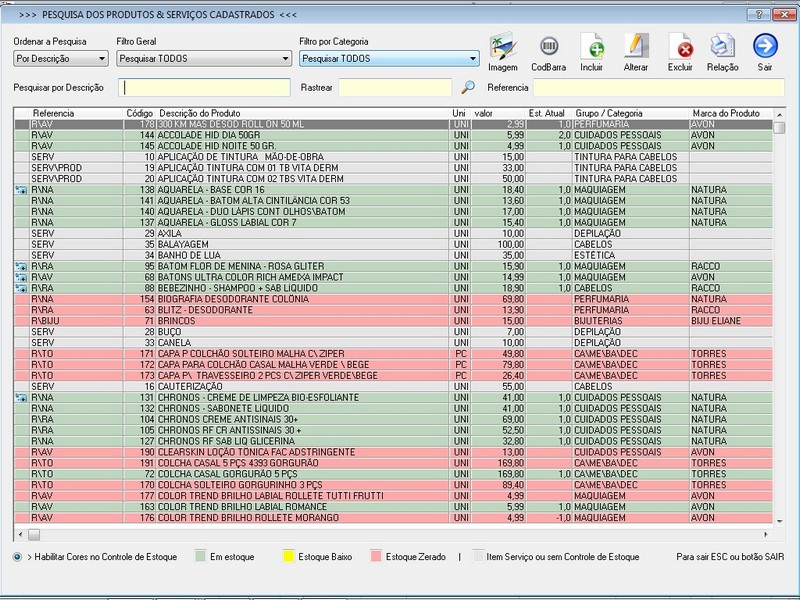
Task: Select the 300 KM MAS DESOD ROLL ON 50 ML row
Action: coord(393,124)
